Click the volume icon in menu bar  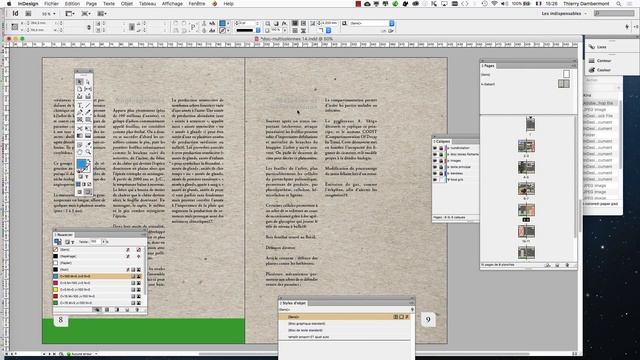point(504,4)
